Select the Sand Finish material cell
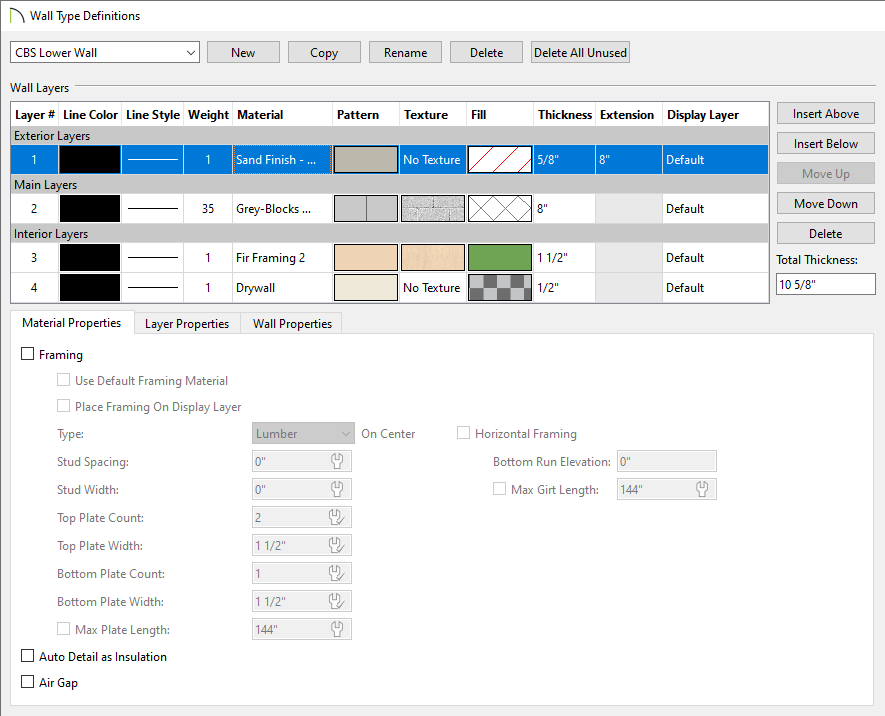This screenshot has width=885, height=716. [x=282, y=160]
